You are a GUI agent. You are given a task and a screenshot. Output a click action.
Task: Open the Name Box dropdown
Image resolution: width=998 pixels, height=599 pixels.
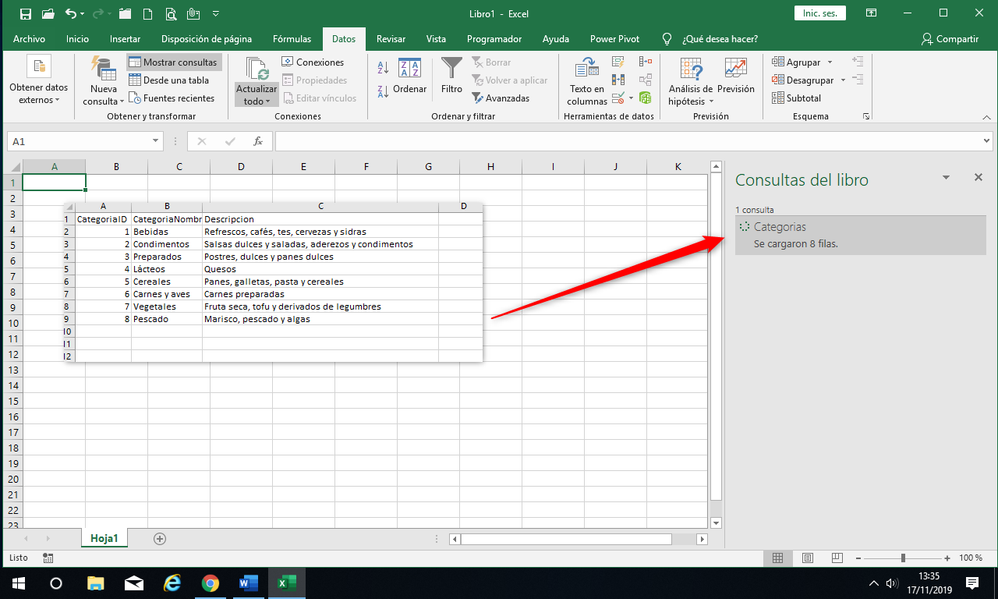click(x=155, y=141)
